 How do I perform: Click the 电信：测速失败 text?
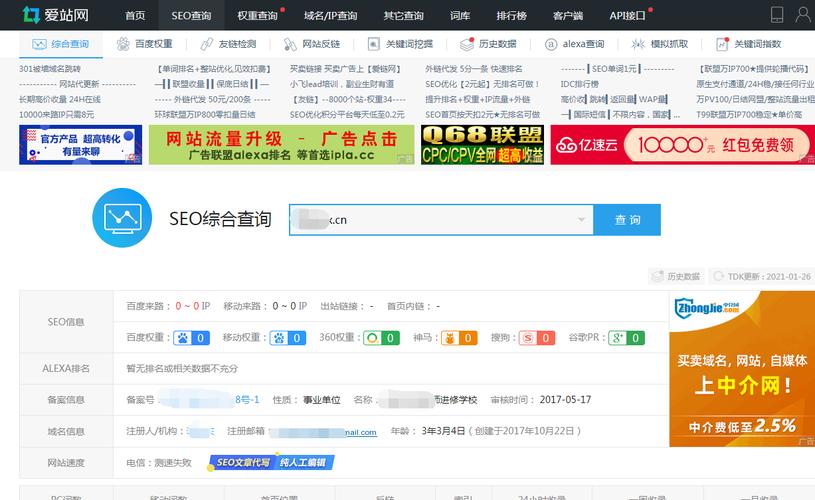pos(159,463)
